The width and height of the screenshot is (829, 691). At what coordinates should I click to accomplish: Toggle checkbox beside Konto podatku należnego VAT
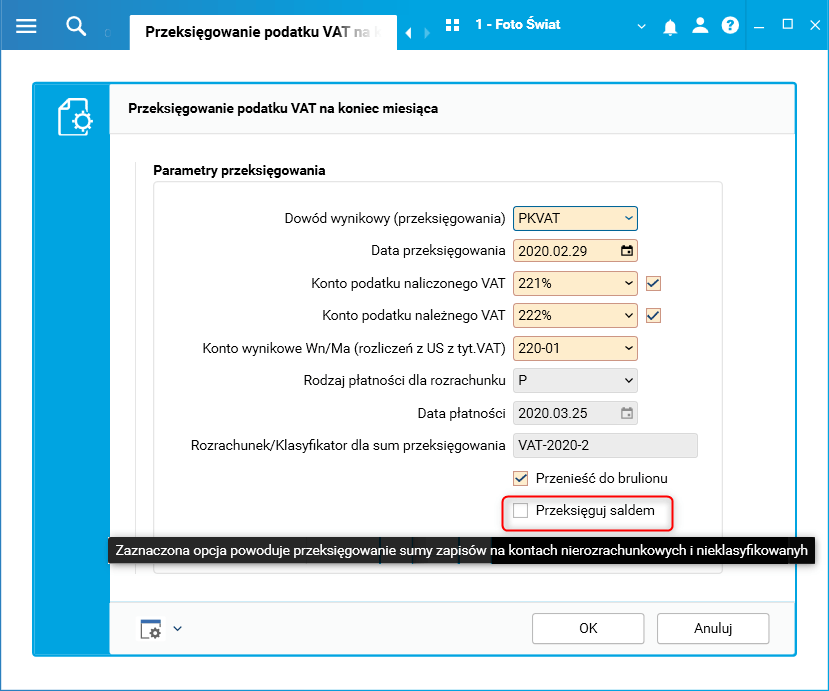653,316
